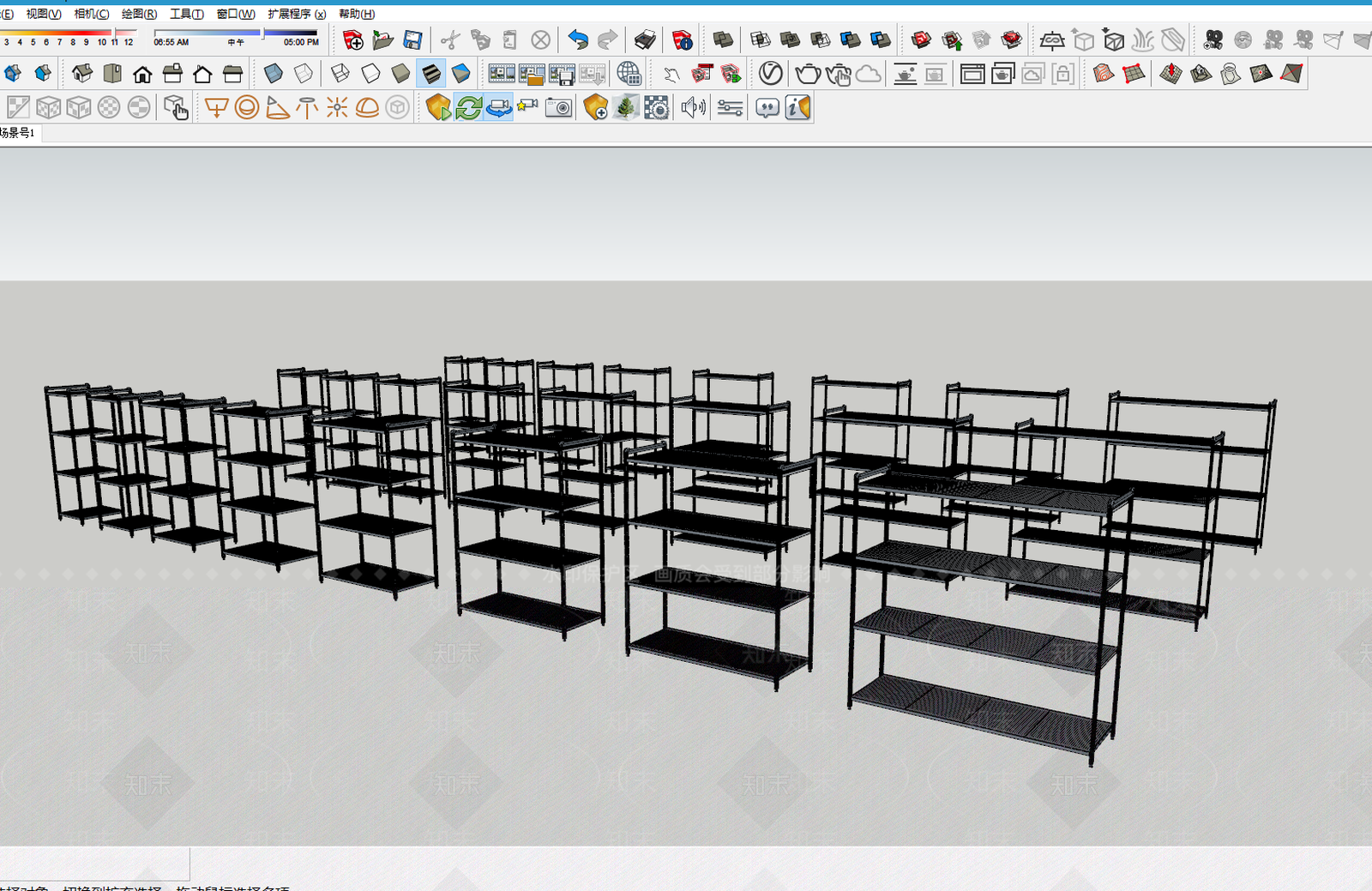Select the Sandbox Flip Edge tool
Screen dimensions: 1372x891
pos(1291,74)
